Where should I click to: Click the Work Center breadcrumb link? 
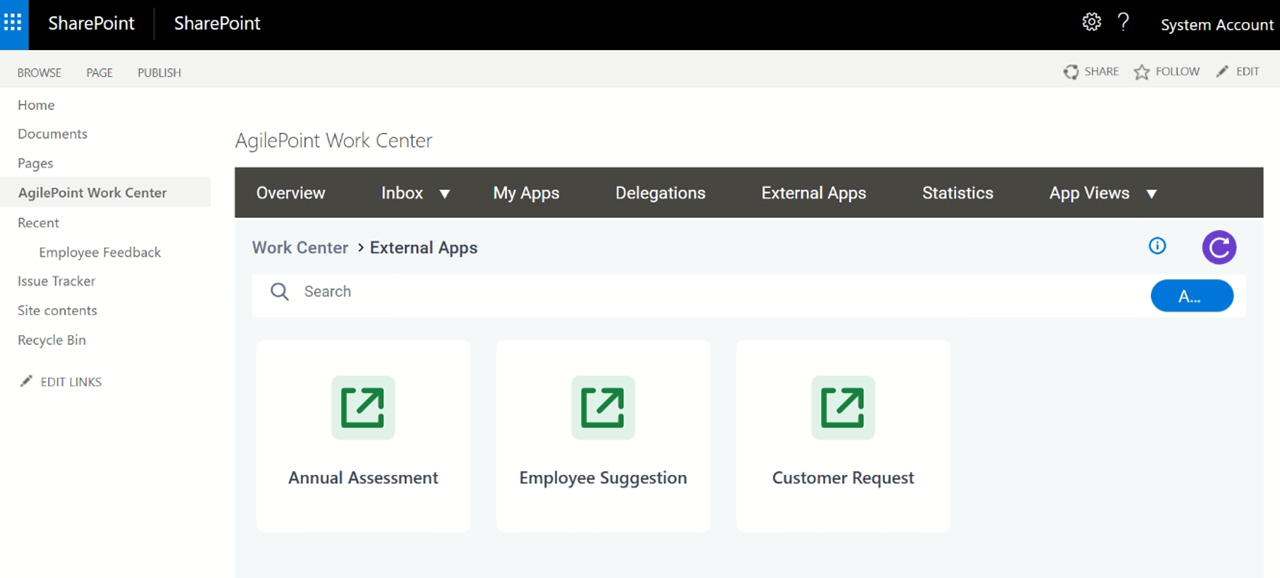[300, 248]
